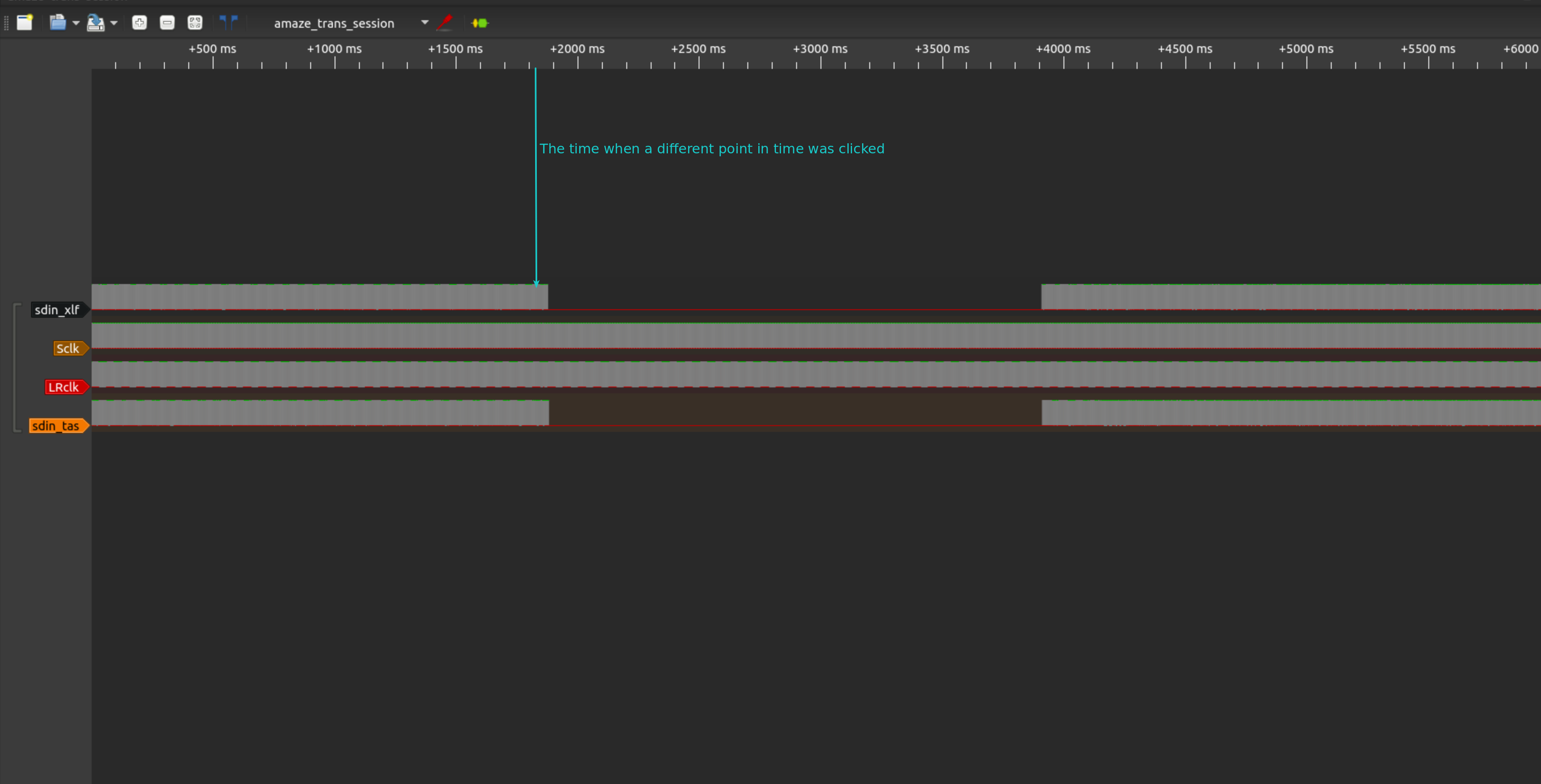
Task: Add a protocol decoder
Action: [480, 23]
